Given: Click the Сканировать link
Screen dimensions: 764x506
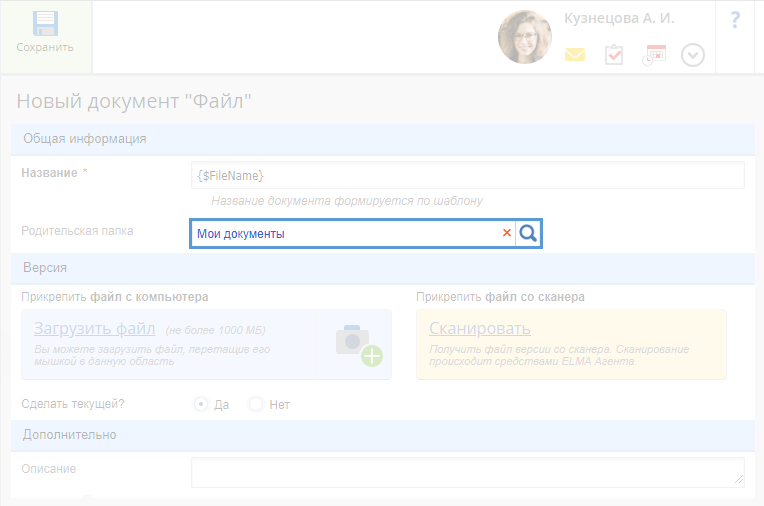Looking at the screenshot, I should point(480,329).
